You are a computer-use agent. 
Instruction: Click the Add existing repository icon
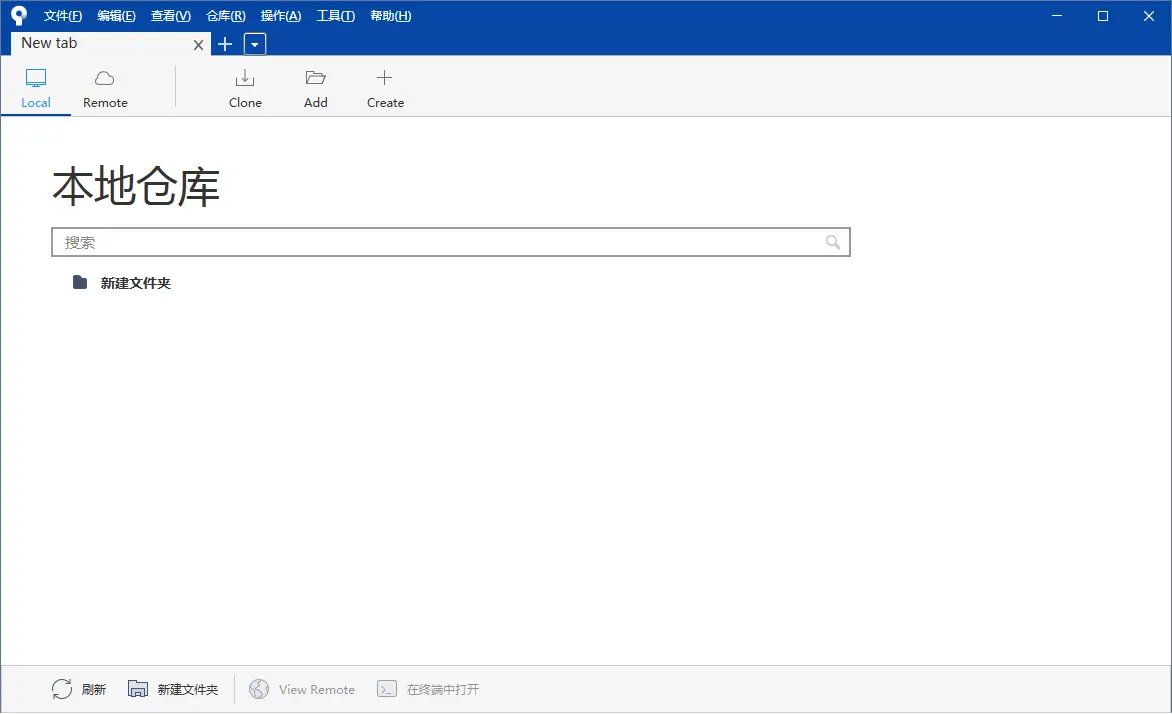315,88
